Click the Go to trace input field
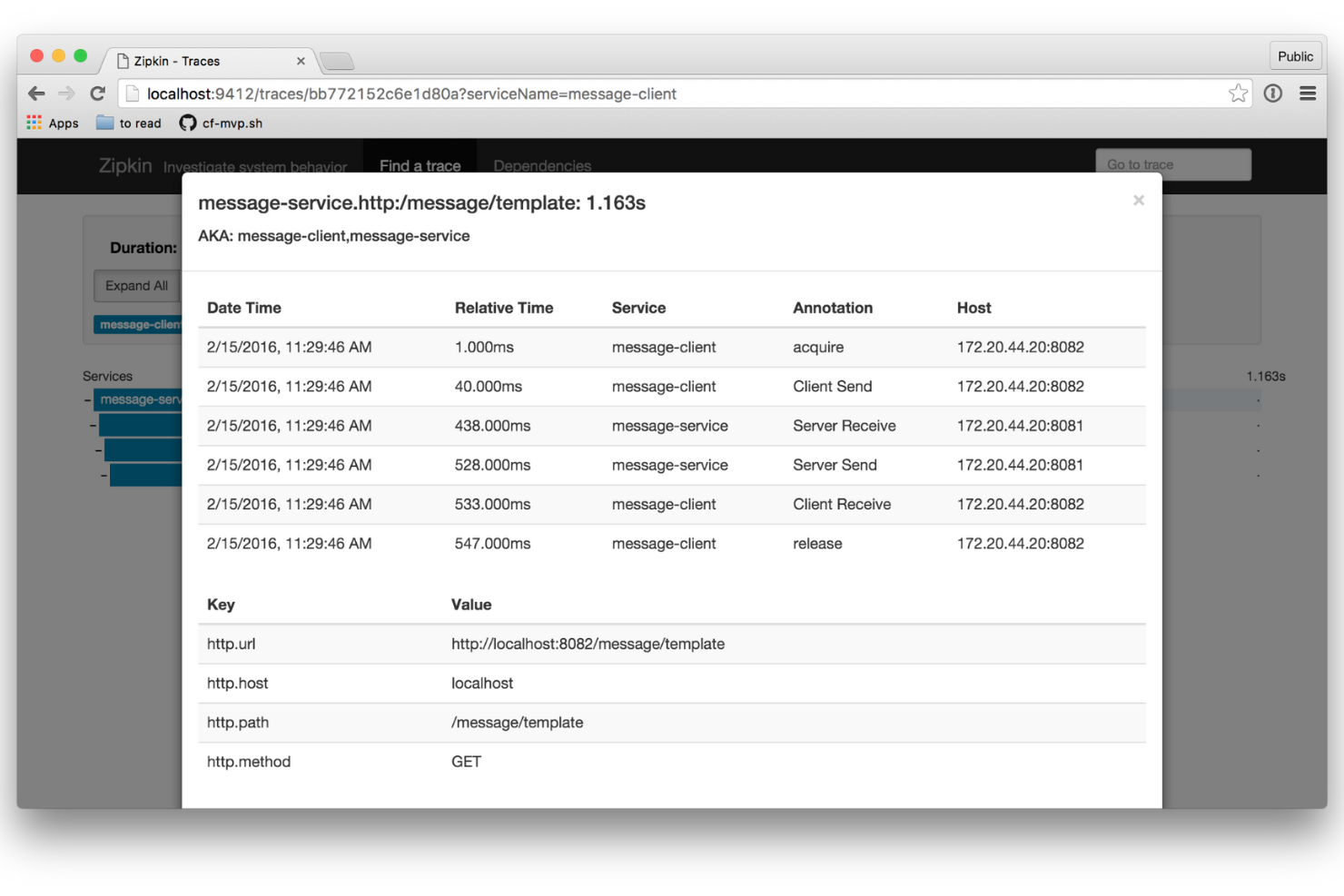 pyautogui.click(x=1173, y=164)
